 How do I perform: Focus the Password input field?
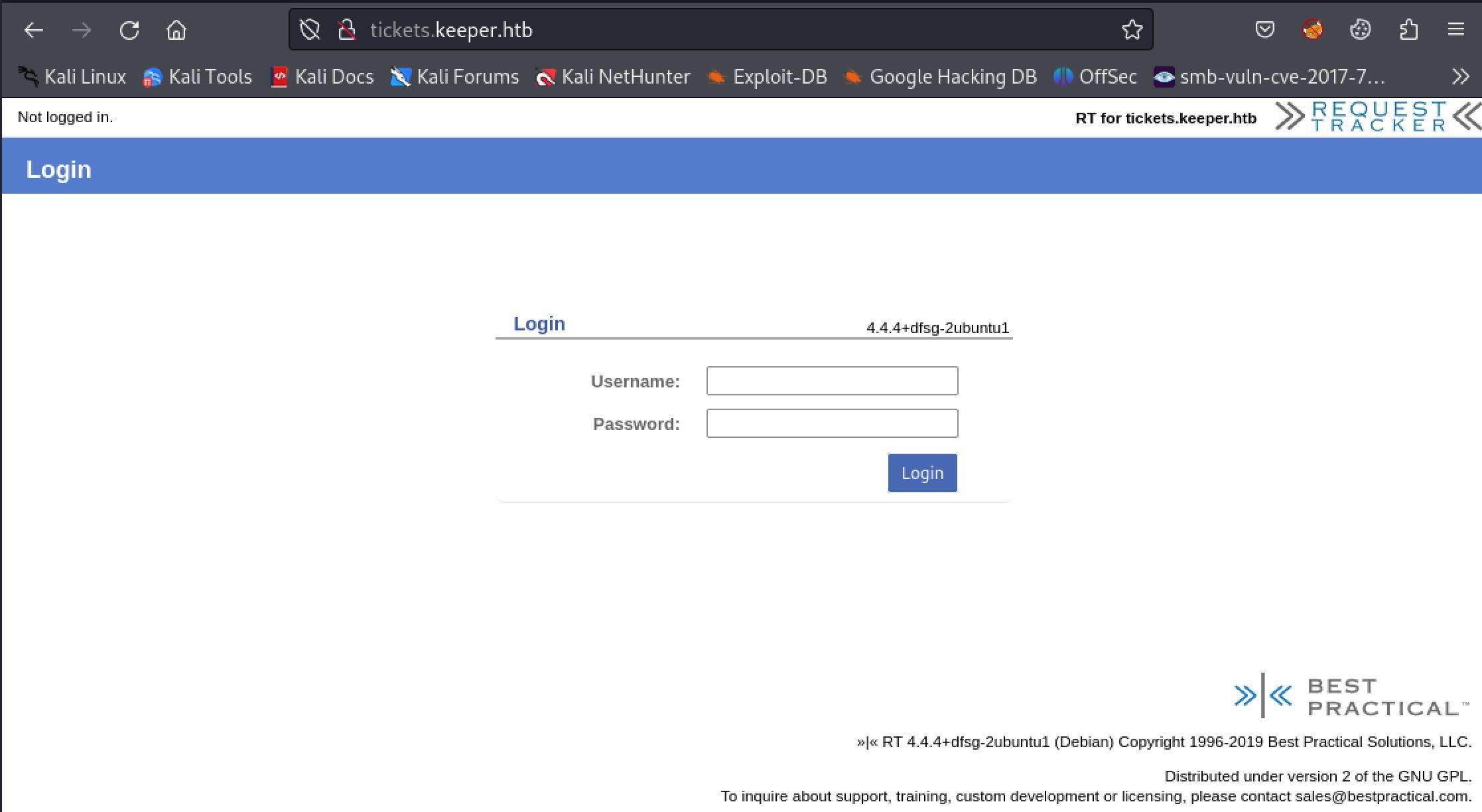coord(832,423)
